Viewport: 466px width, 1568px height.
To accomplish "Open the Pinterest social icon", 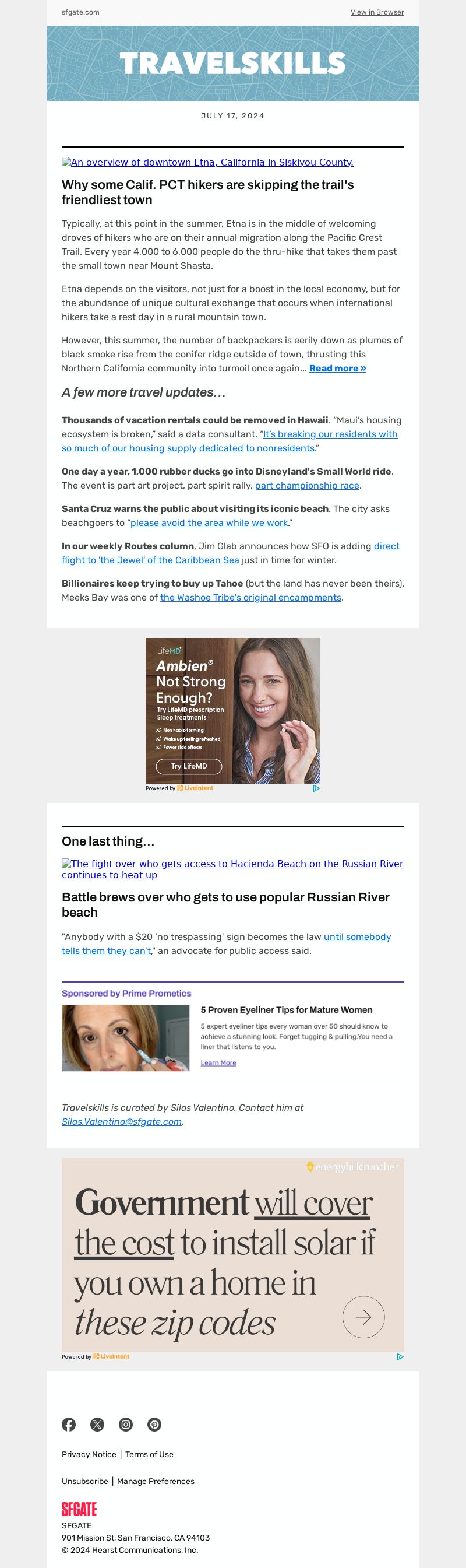I will pyautogui.click(x=154, y=1425).
